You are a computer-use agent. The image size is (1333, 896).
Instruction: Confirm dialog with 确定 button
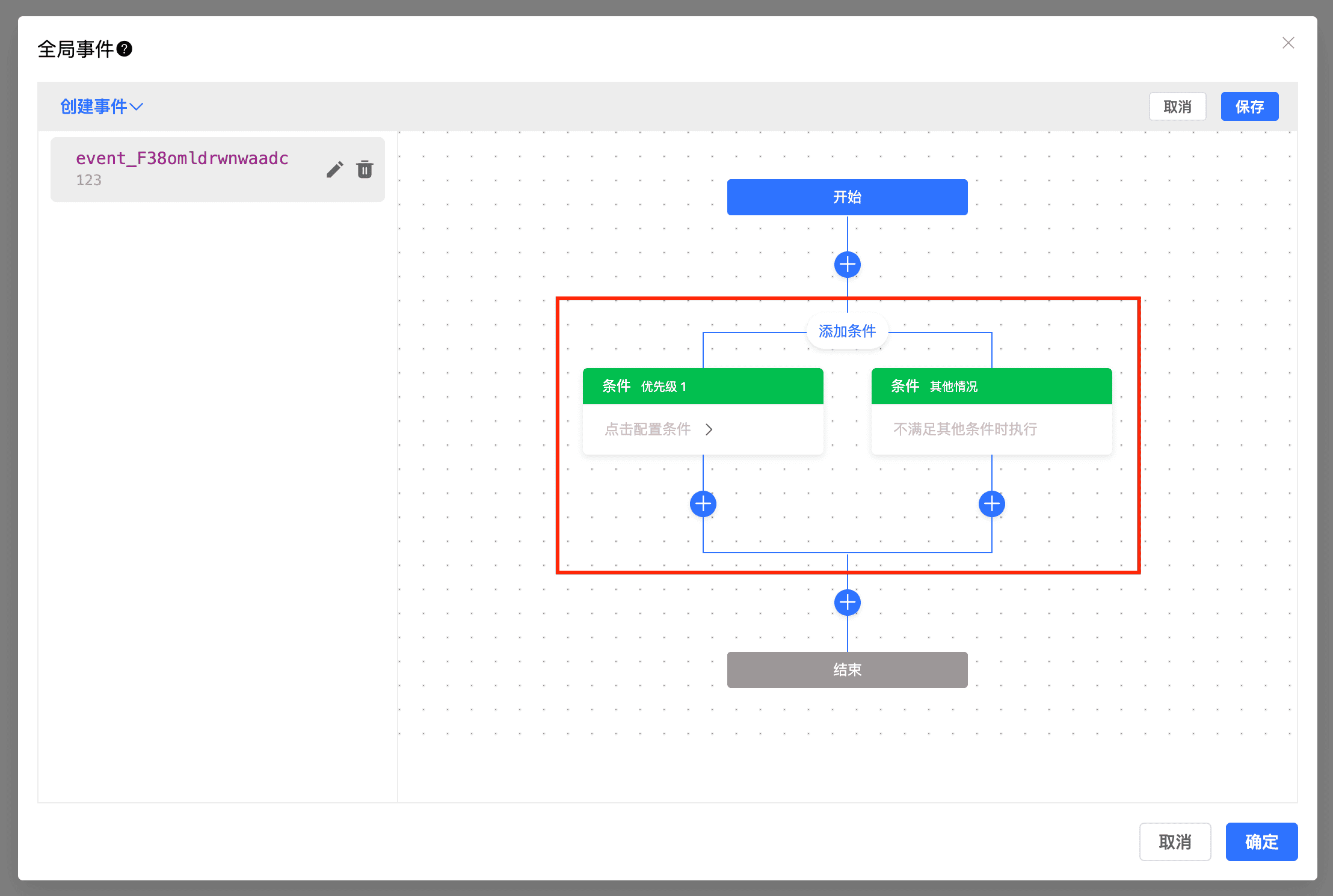[x=1261, y=841]
